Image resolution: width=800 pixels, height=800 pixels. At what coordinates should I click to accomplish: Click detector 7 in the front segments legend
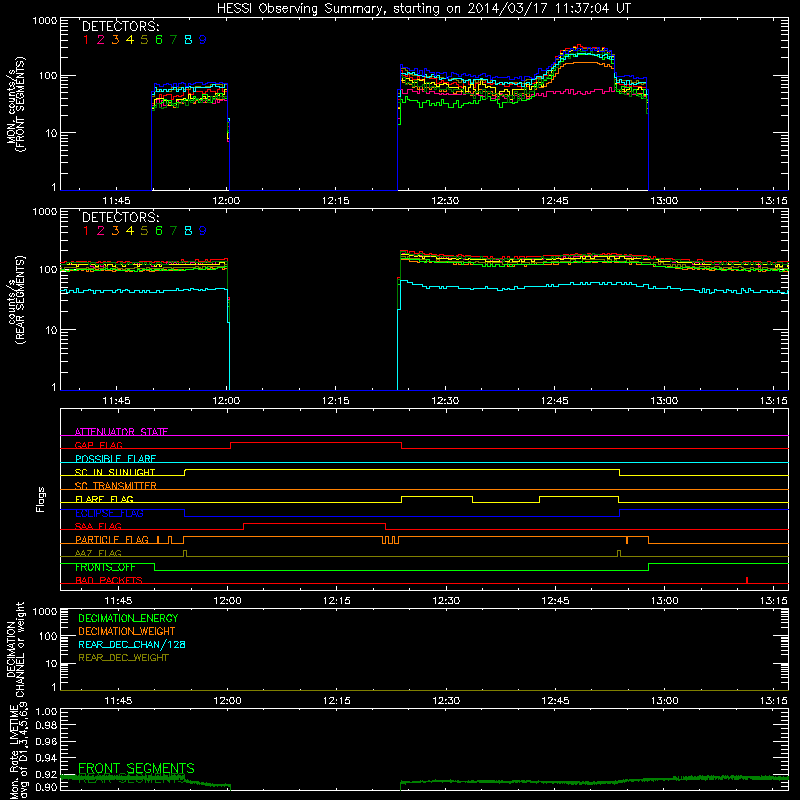pos(173,40)
